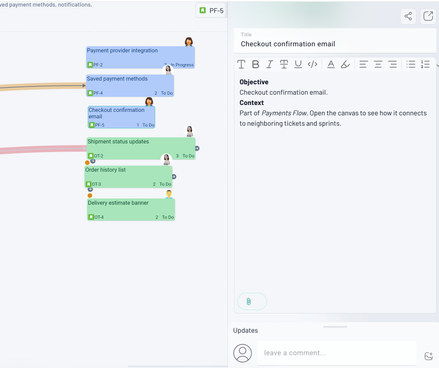439x368 pixels.
Task: Click the green OT-3 ticket icon
Action: pyautogui.click(x=88, y=184)
